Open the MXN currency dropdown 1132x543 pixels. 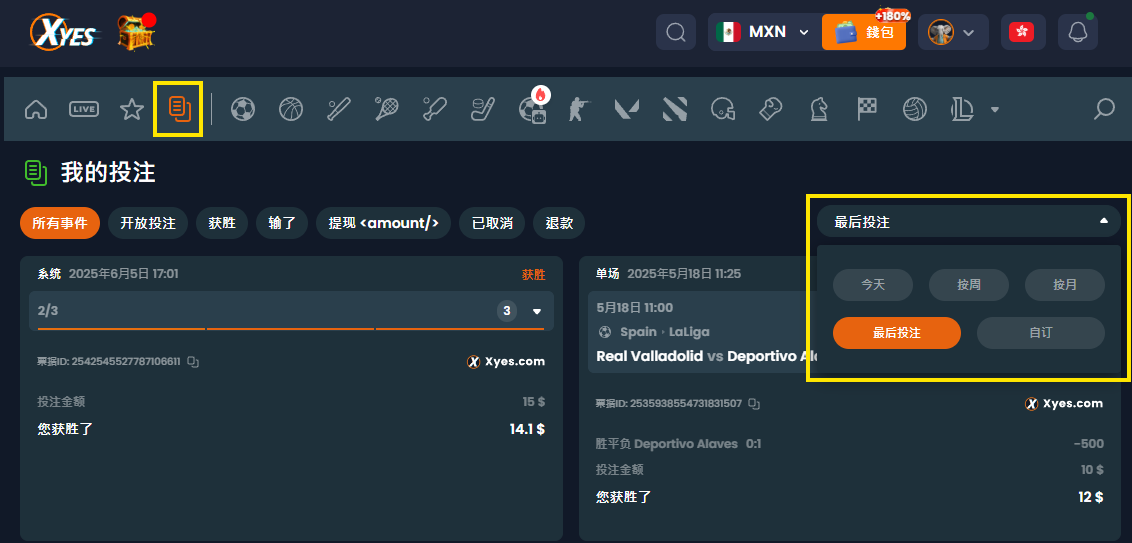762,32
